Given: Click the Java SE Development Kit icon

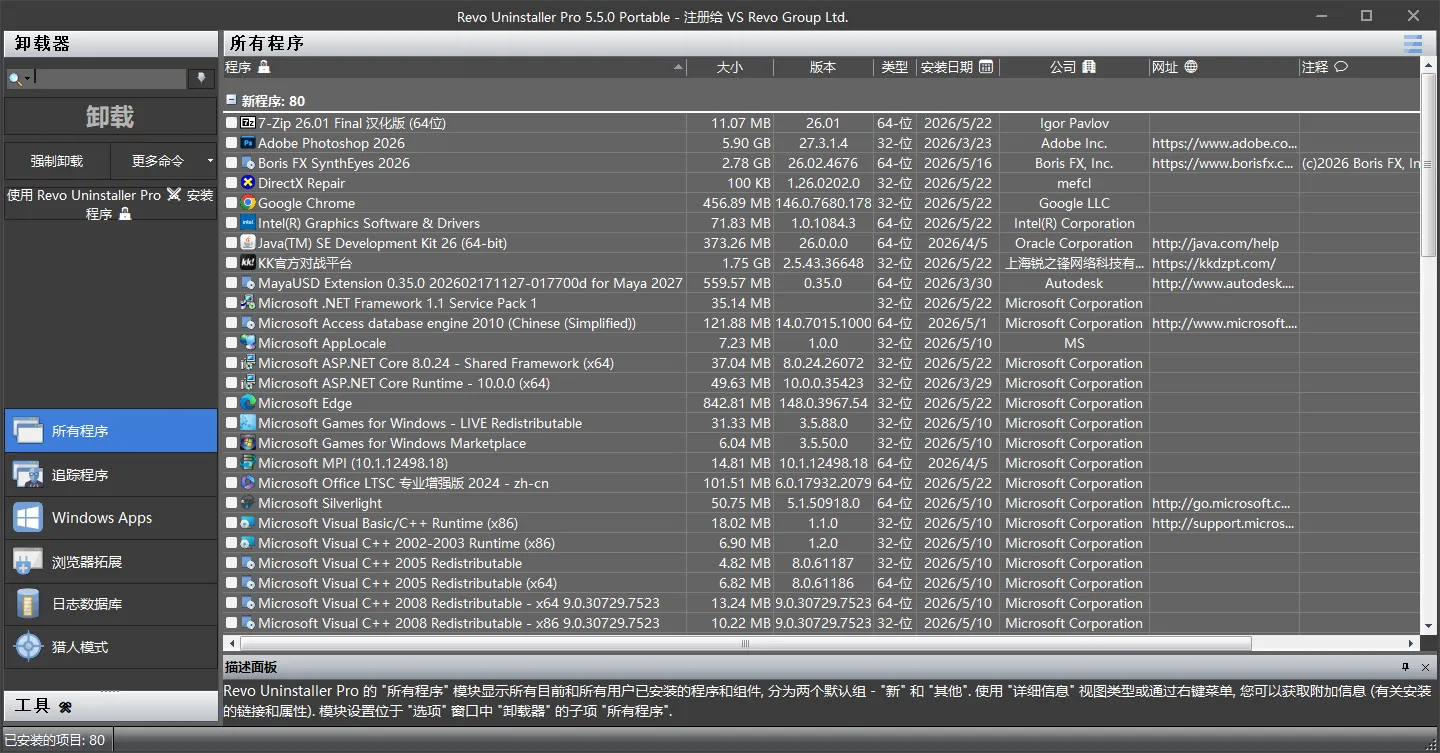Looking at the screenshot, I should [x=248, y=243].
